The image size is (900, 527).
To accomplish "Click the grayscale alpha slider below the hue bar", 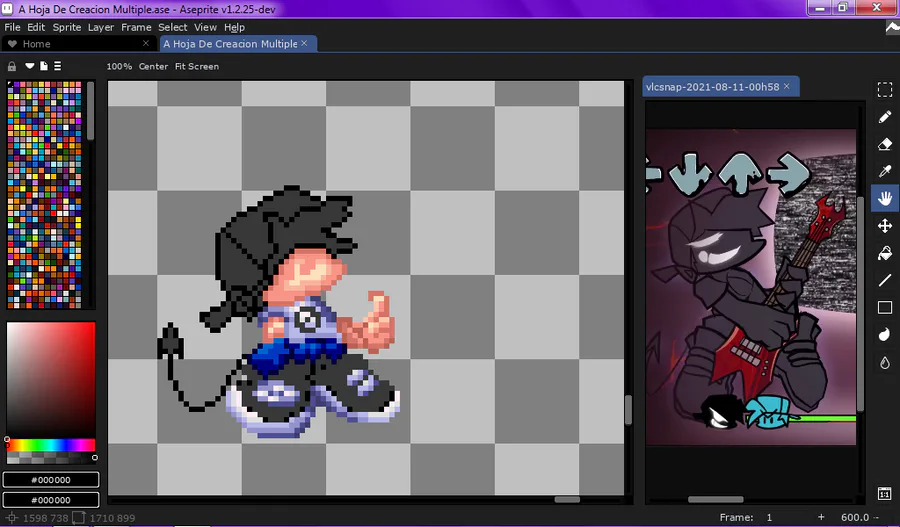I will coord(51,458).
